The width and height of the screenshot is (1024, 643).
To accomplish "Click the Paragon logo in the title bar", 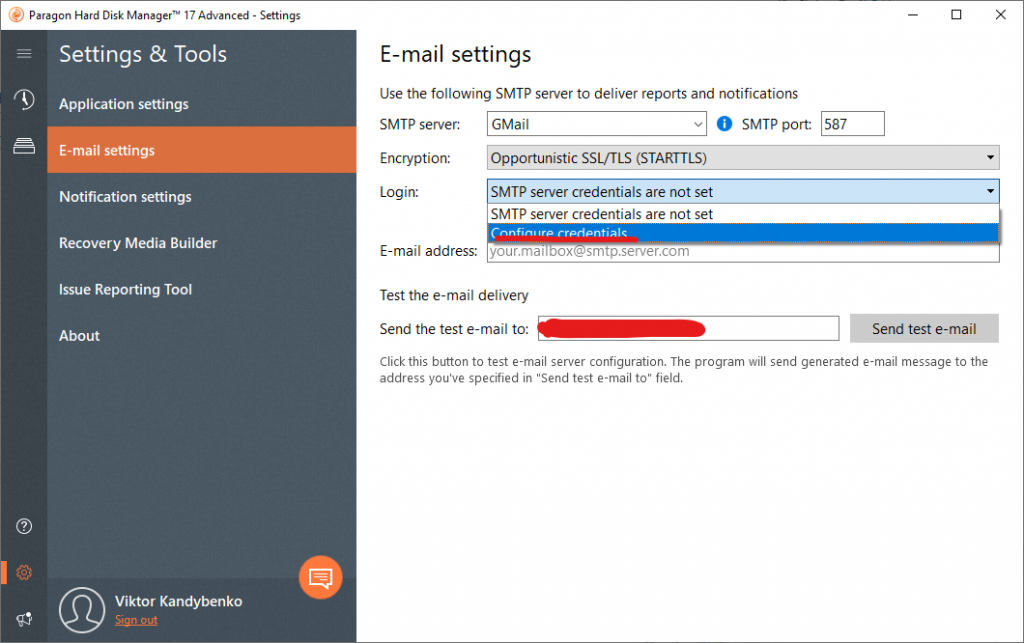I will (16, 15).
